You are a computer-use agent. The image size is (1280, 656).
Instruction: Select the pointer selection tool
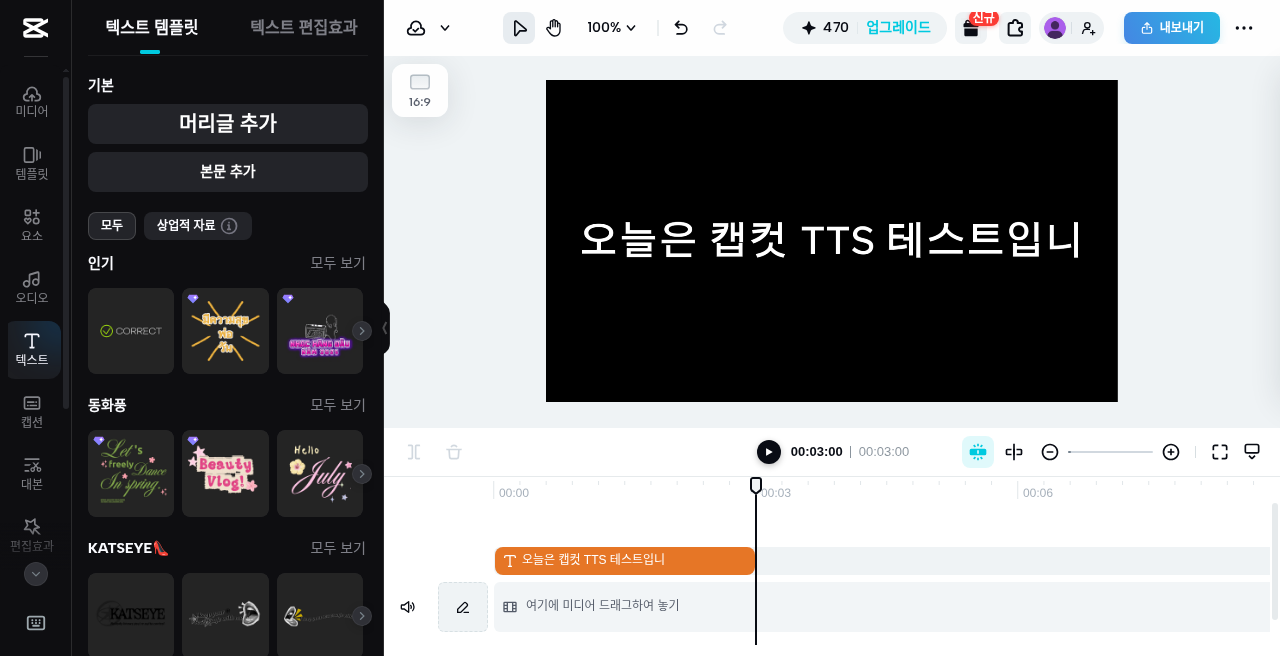(x=519, y=28)
